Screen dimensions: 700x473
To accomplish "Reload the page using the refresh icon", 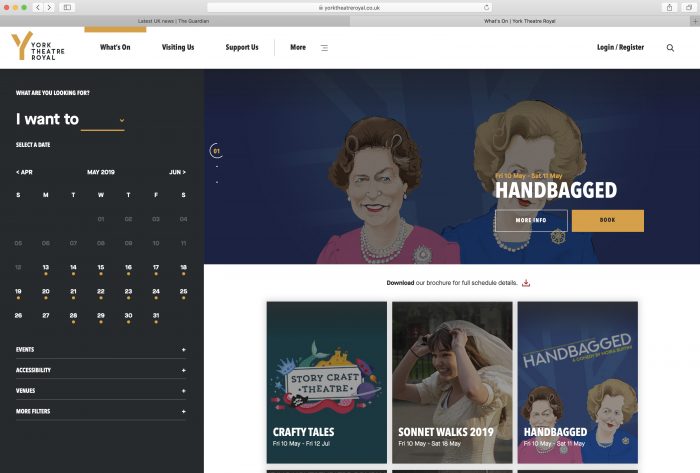I will 486,7.
